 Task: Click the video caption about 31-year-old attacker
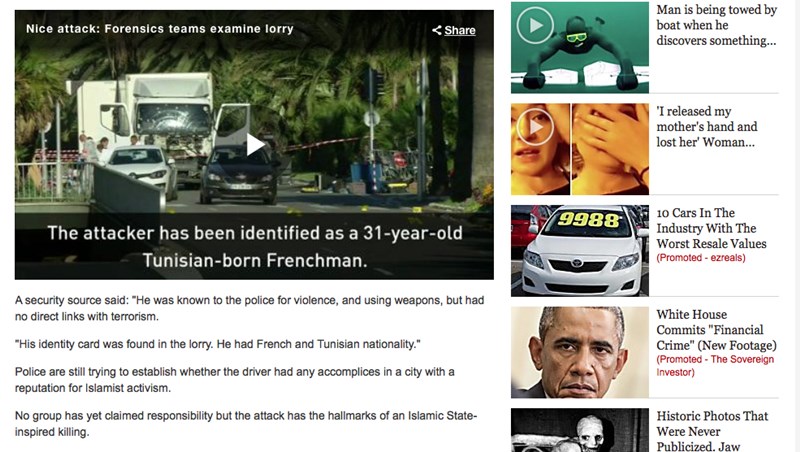pos(255,246)
